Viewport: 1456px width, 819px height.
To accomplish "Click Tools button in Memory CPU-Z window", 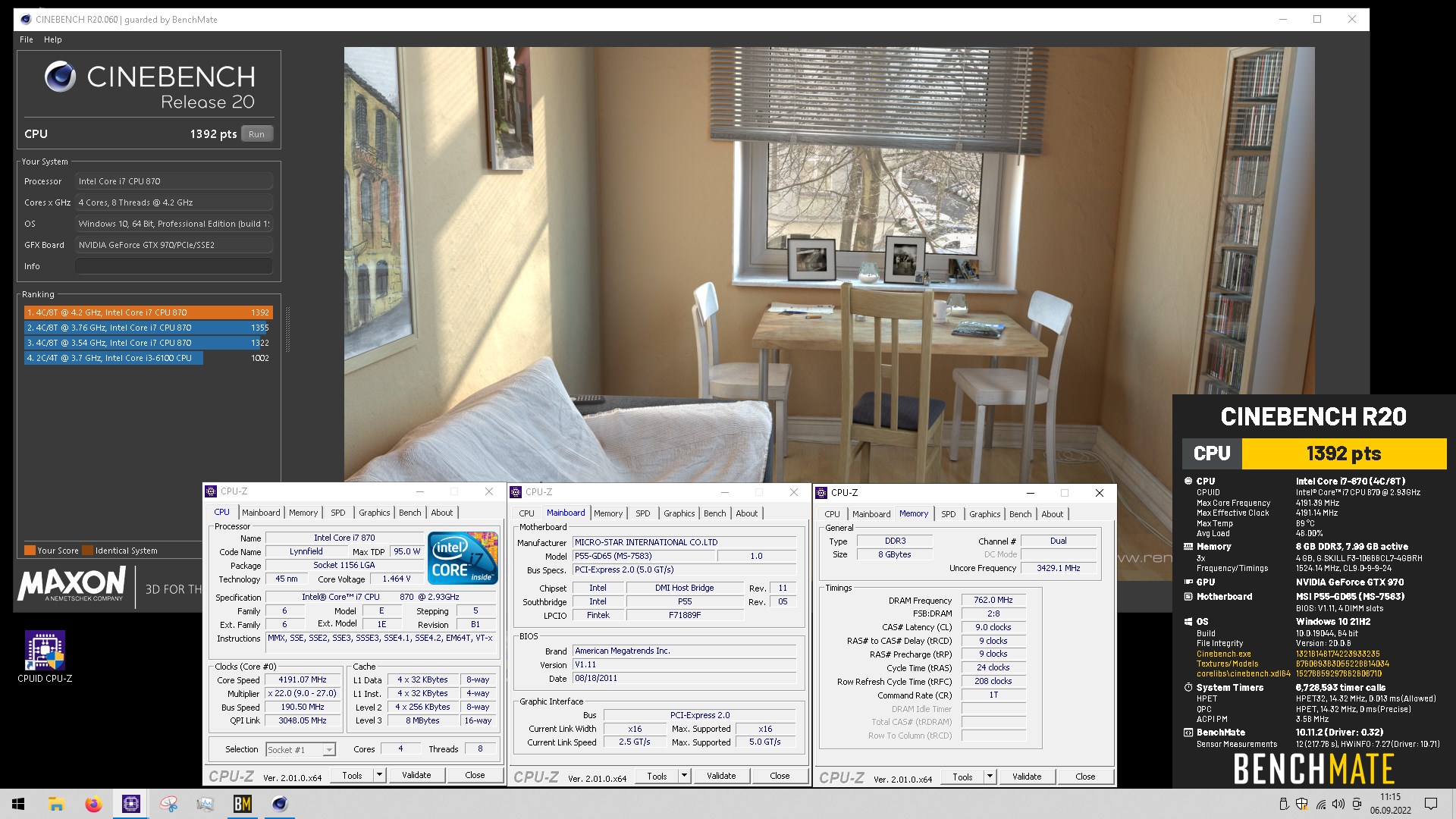I will 962,777.
